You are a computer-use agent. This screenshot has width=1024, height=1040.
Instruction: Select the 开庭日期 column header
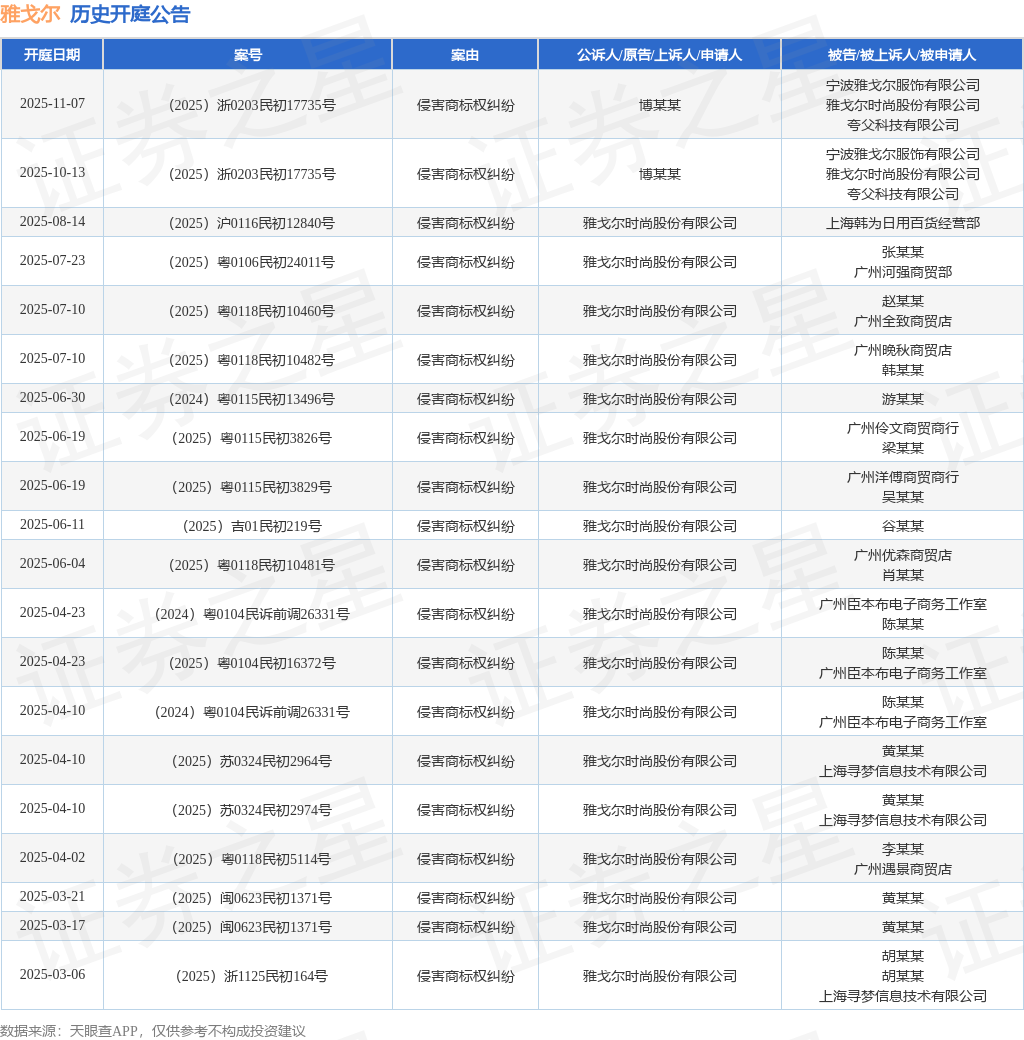pos(52,55)
